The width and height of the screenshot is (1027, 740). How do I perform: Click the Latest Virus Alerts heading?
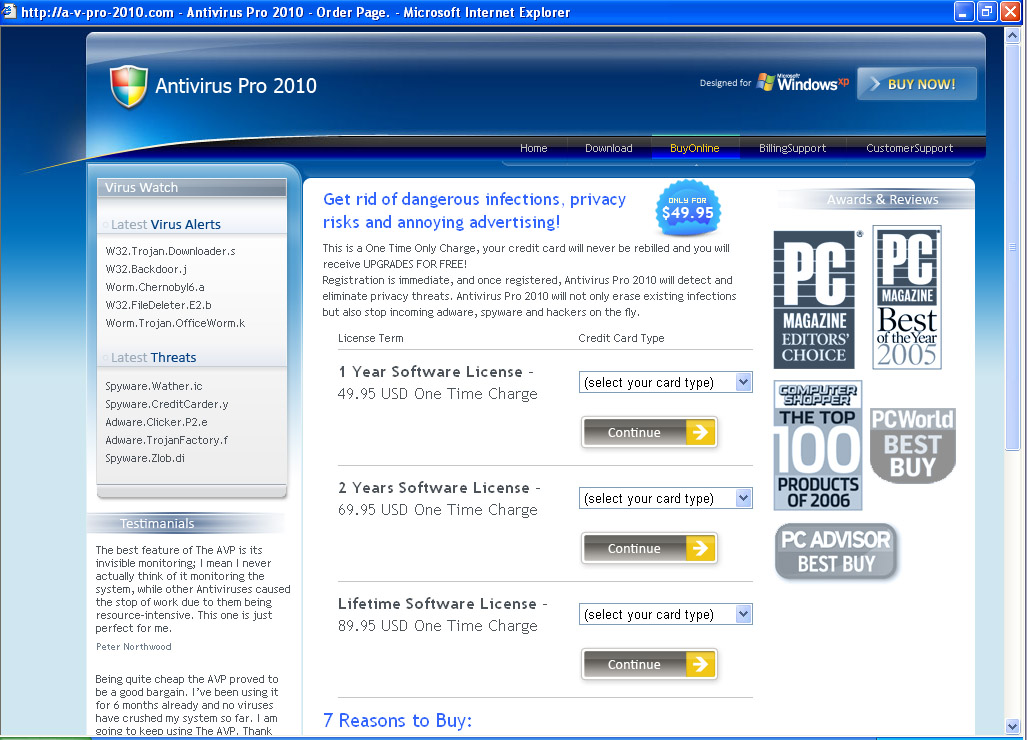pyautogui.click(x=166, y=225)
